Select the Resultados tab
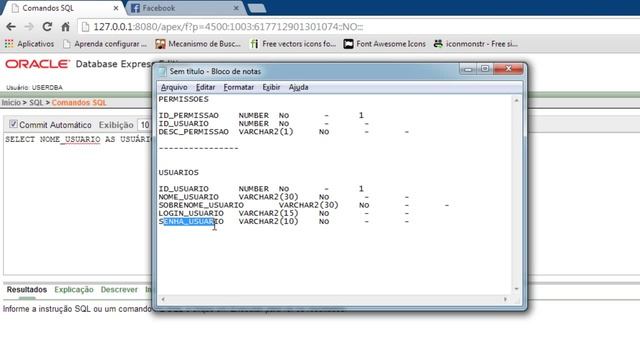 (27, 290)
